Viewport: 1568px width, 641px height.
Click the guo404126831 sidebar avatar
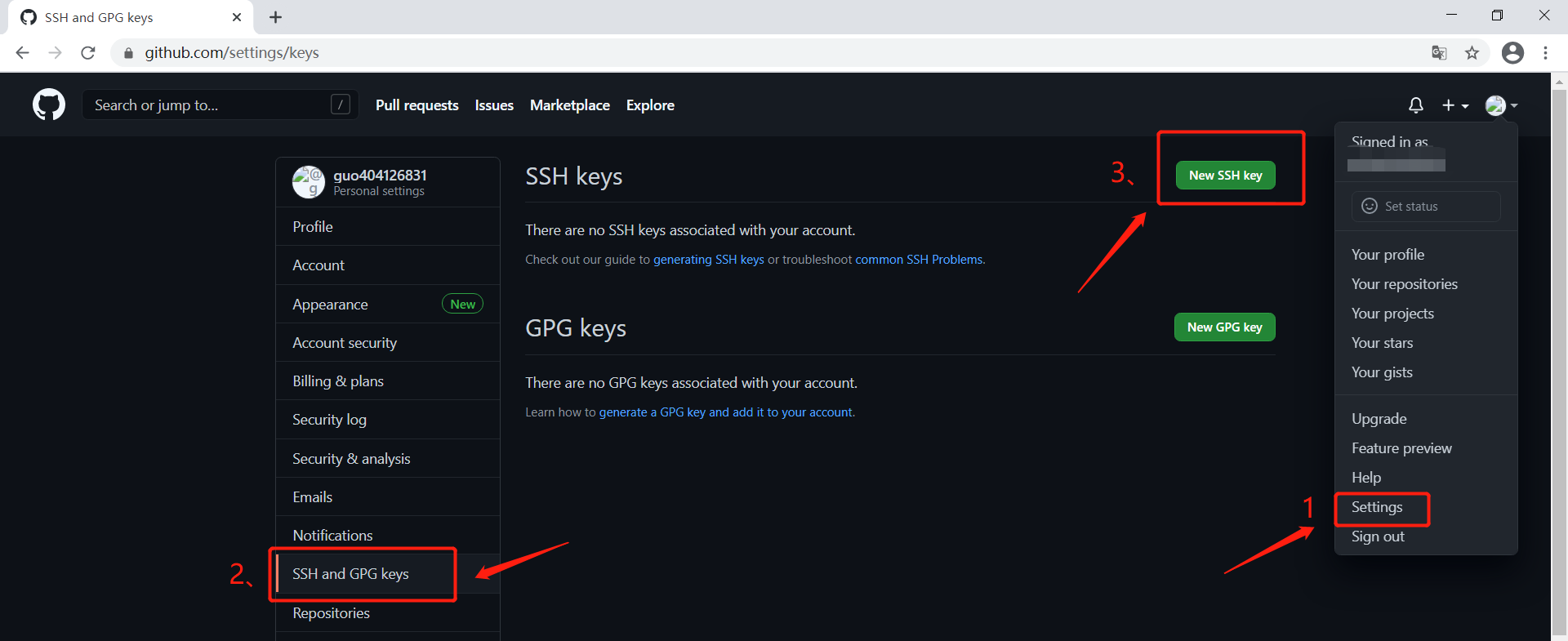tap(309, 182)
